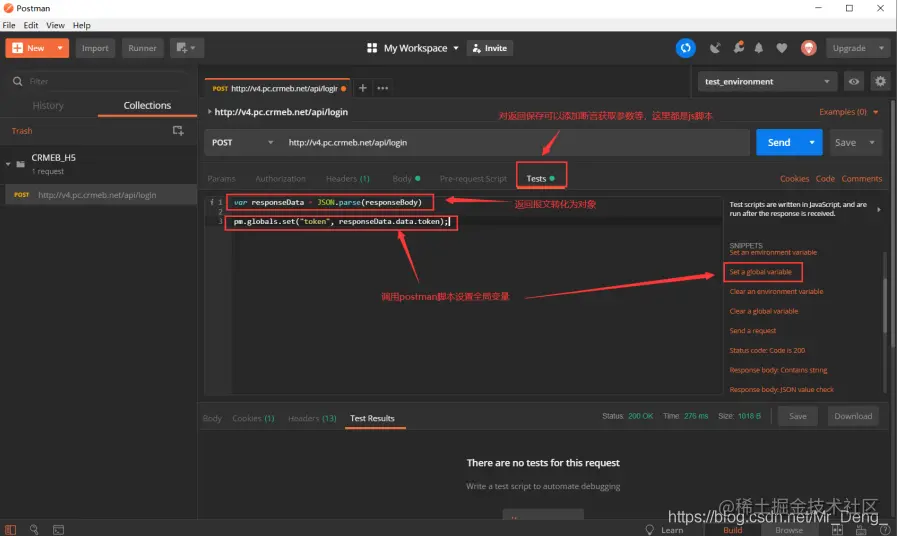Image resolution: width=898 pixels, height=536 pixels.
Task: Open the user avatar menu
Action: point(809,48)
